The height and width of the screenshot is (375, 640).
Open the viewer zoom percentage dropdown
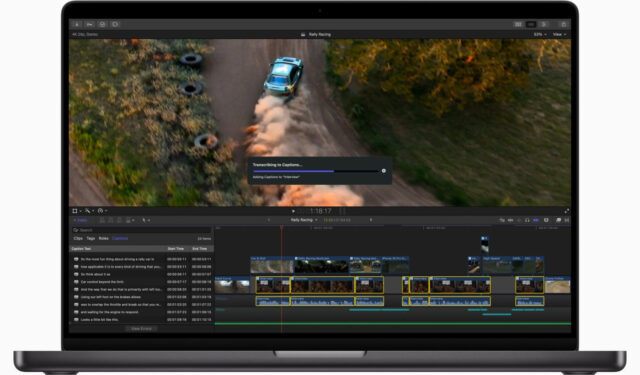point(540,35)
